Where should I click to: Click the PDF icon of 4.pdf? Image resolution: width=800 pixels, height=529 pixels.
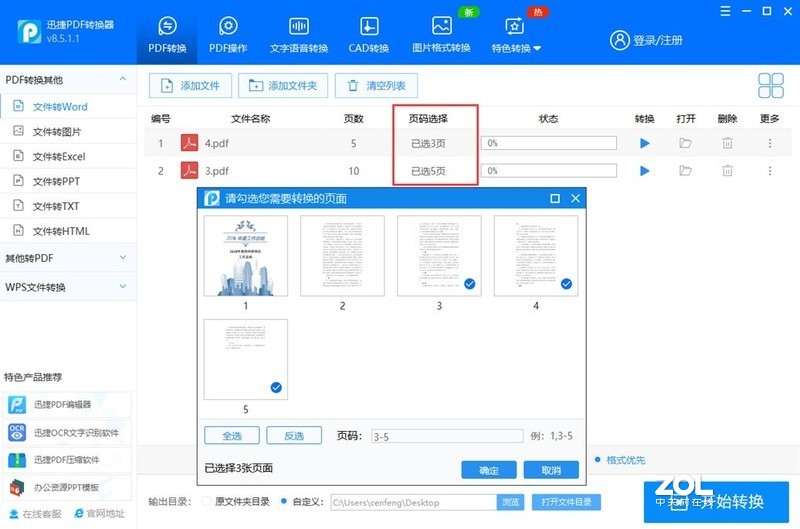[190, 143]
